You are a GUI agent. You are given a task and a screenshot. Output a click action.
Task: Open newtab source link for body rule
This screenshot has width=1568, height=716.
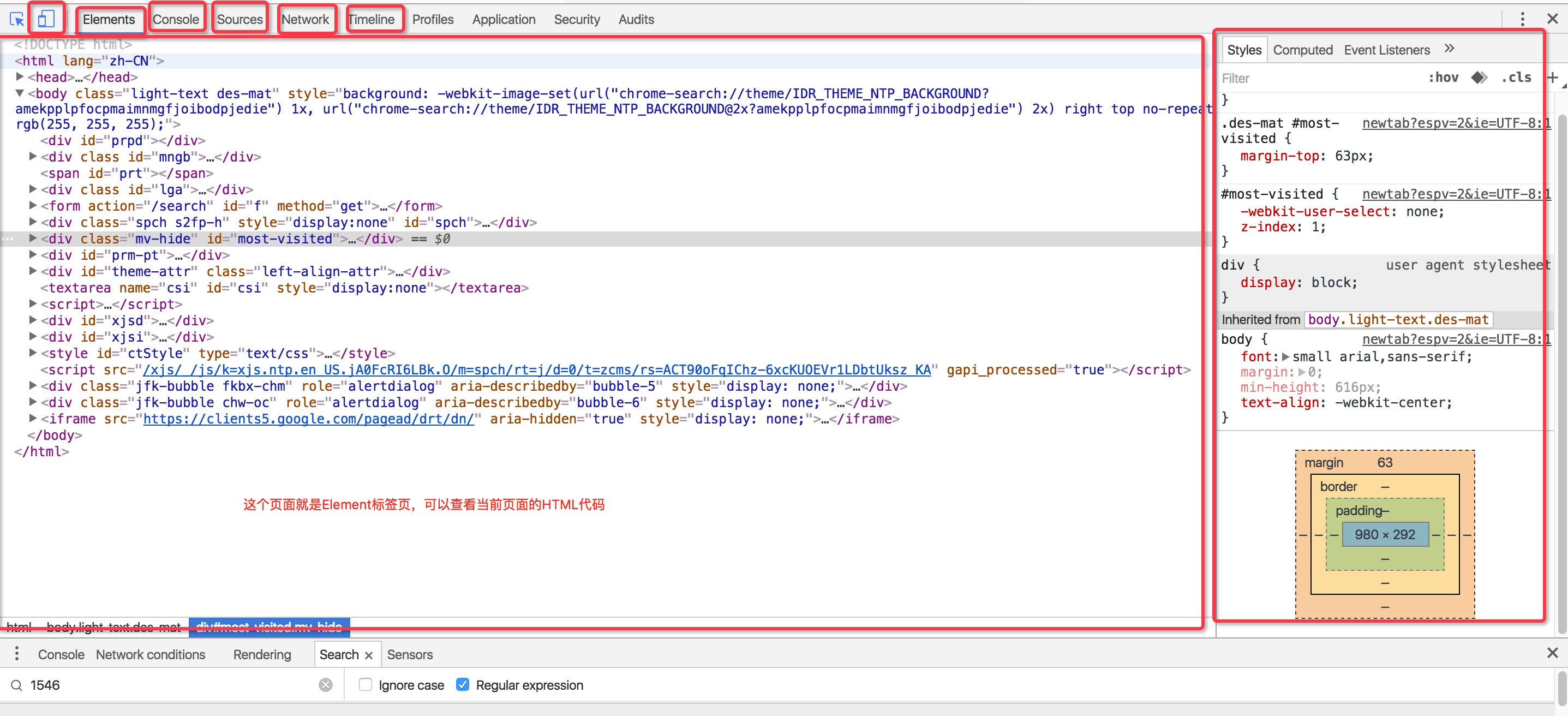(1456, 339)
